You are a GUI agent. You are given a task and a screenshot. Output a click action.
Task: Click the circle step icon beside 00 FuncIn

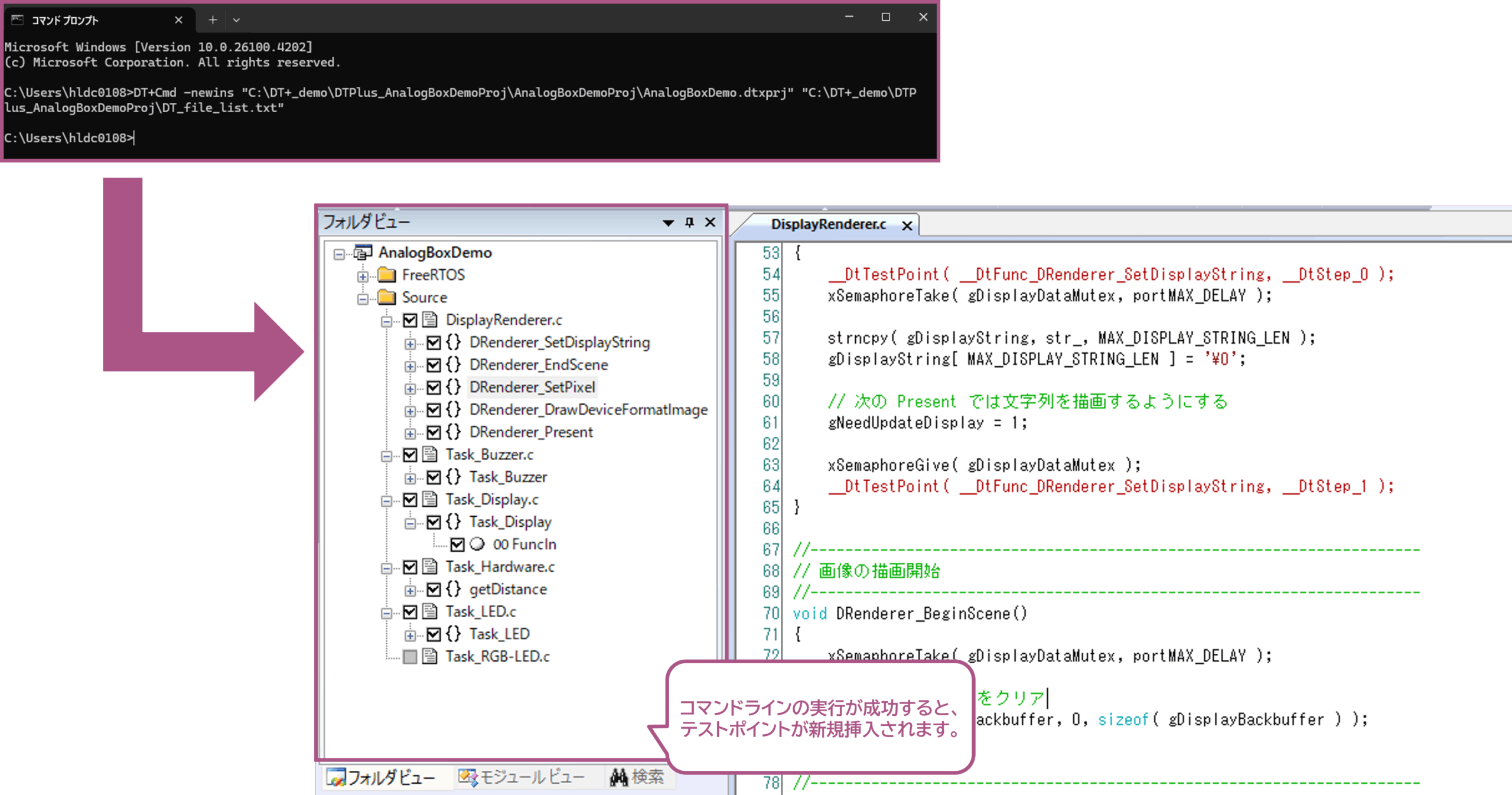(x=477, y=544)
